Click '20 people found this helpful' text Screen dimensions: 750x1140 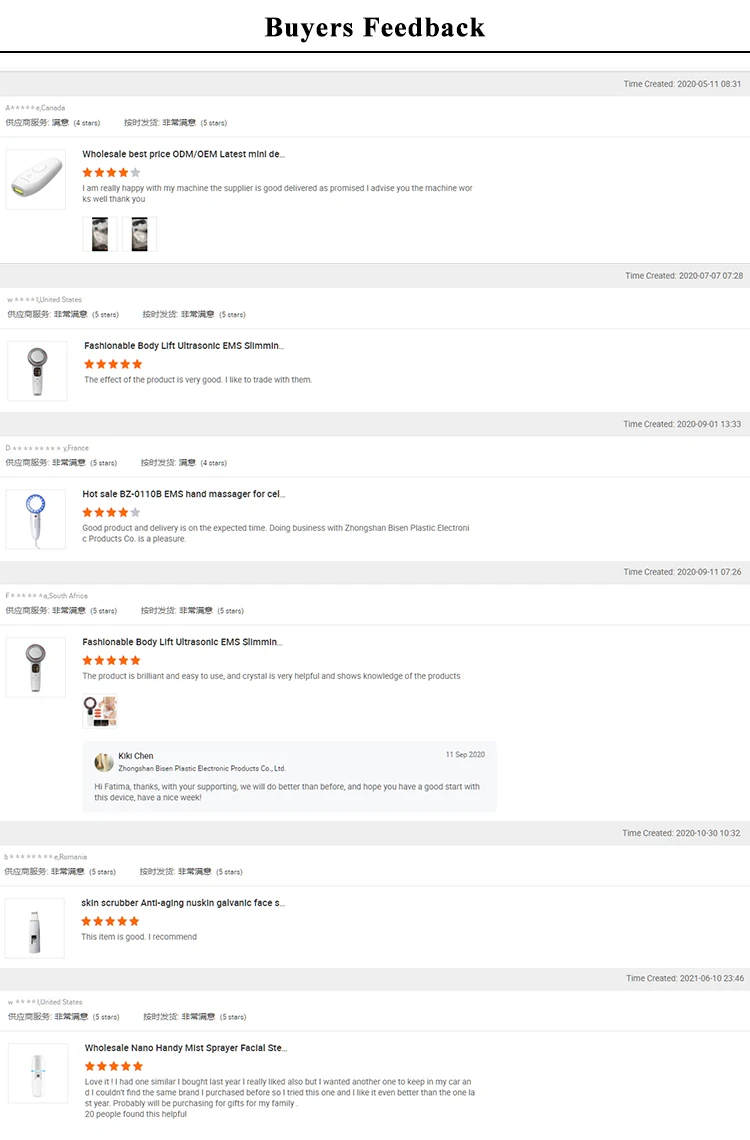click(x=135, y=1114)
